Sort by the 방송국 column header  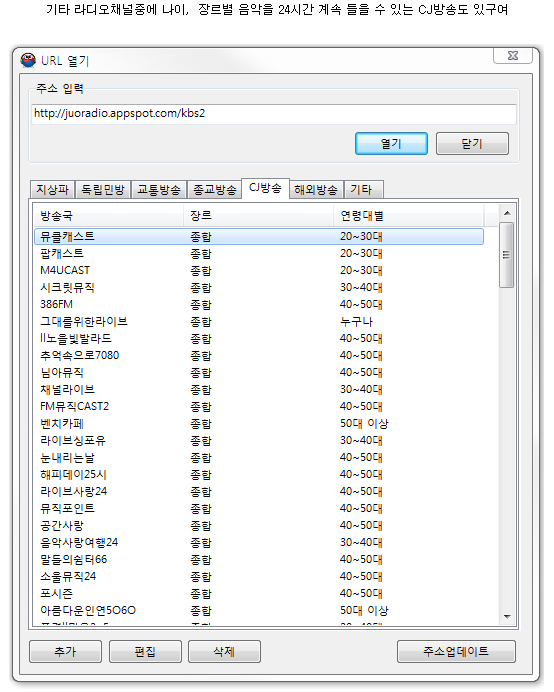(x=109, y=216)
